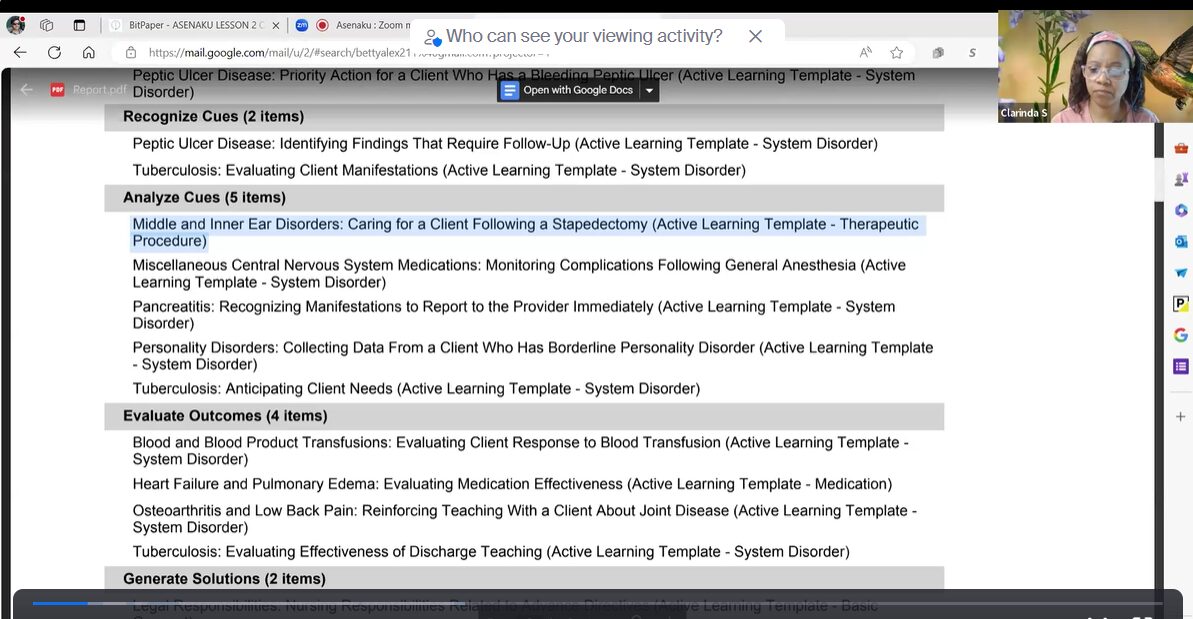Open Outlook from the Edge sidebar
The image size is (1193, 619).
1181,241
